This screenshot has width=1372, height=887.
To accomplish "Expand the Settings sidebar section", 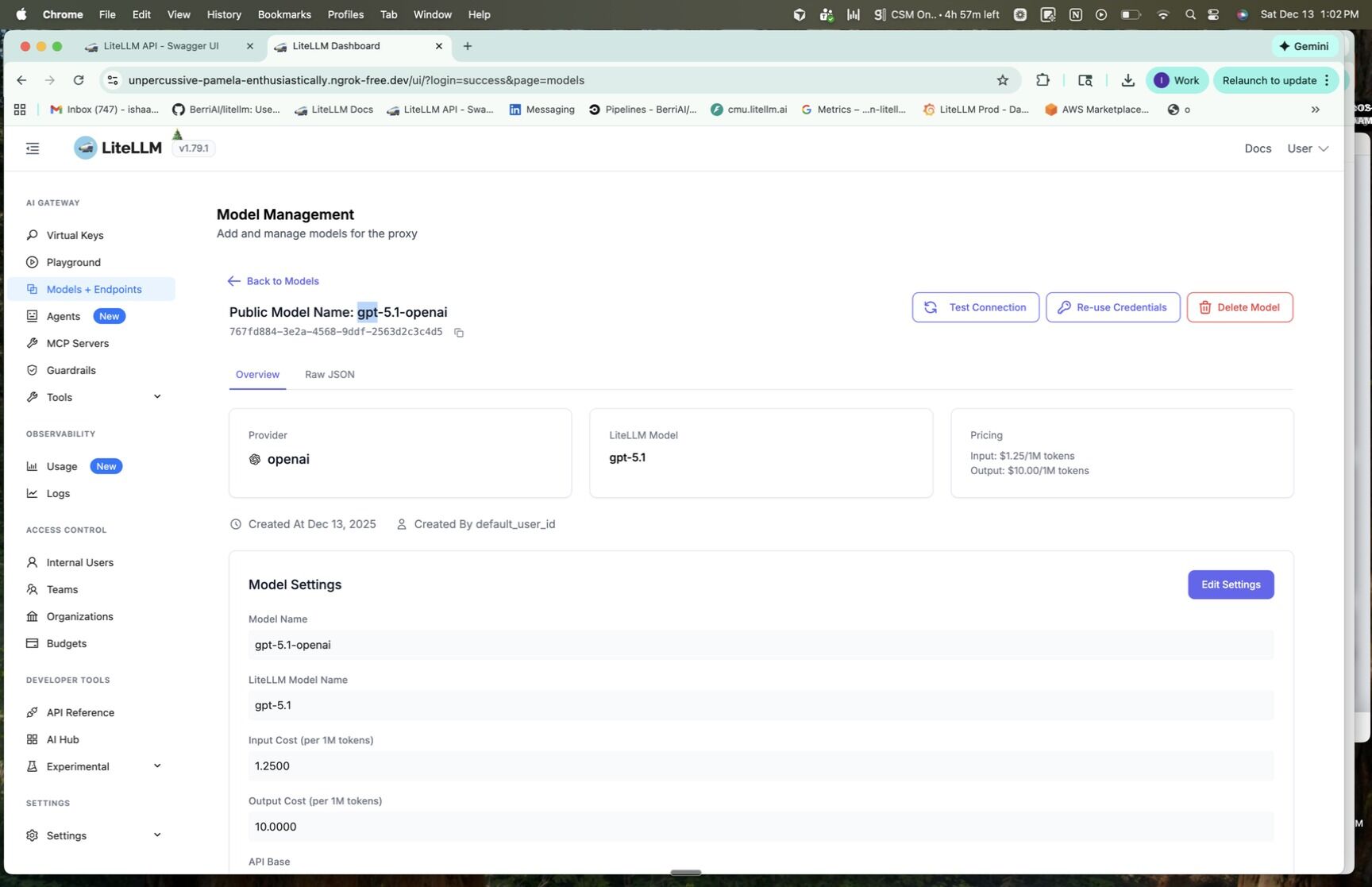I will click(x=157, y=835).
